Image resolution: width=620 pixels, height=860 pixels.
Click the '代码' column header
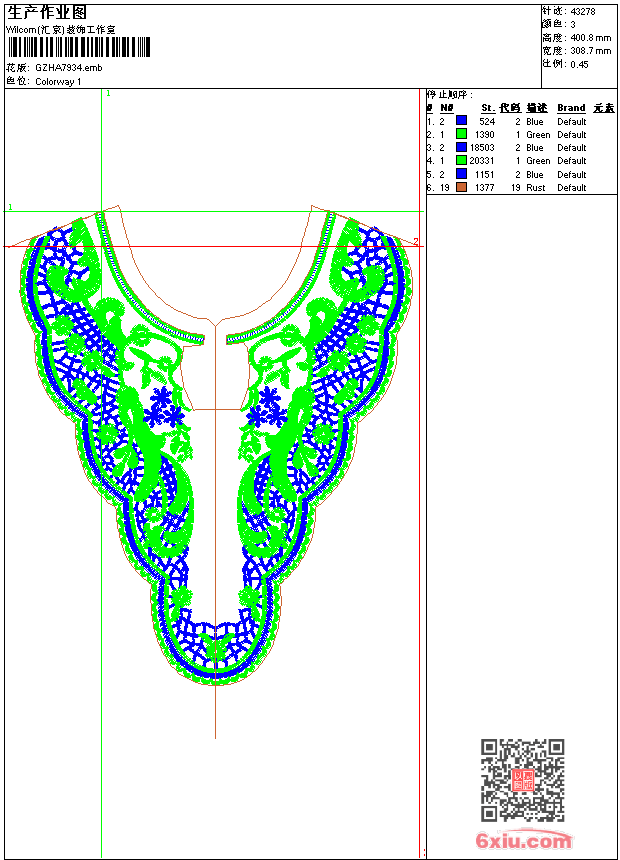click(x=510, y=108)
